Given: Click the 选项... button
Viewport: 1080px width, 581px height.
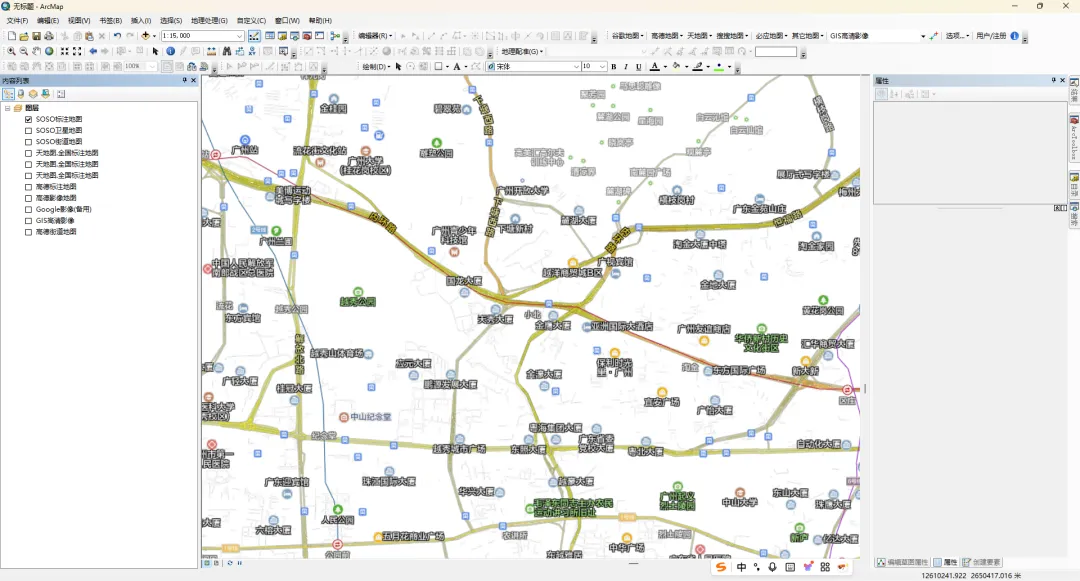Looking at the screenshot, I should (x=957, y=36).
